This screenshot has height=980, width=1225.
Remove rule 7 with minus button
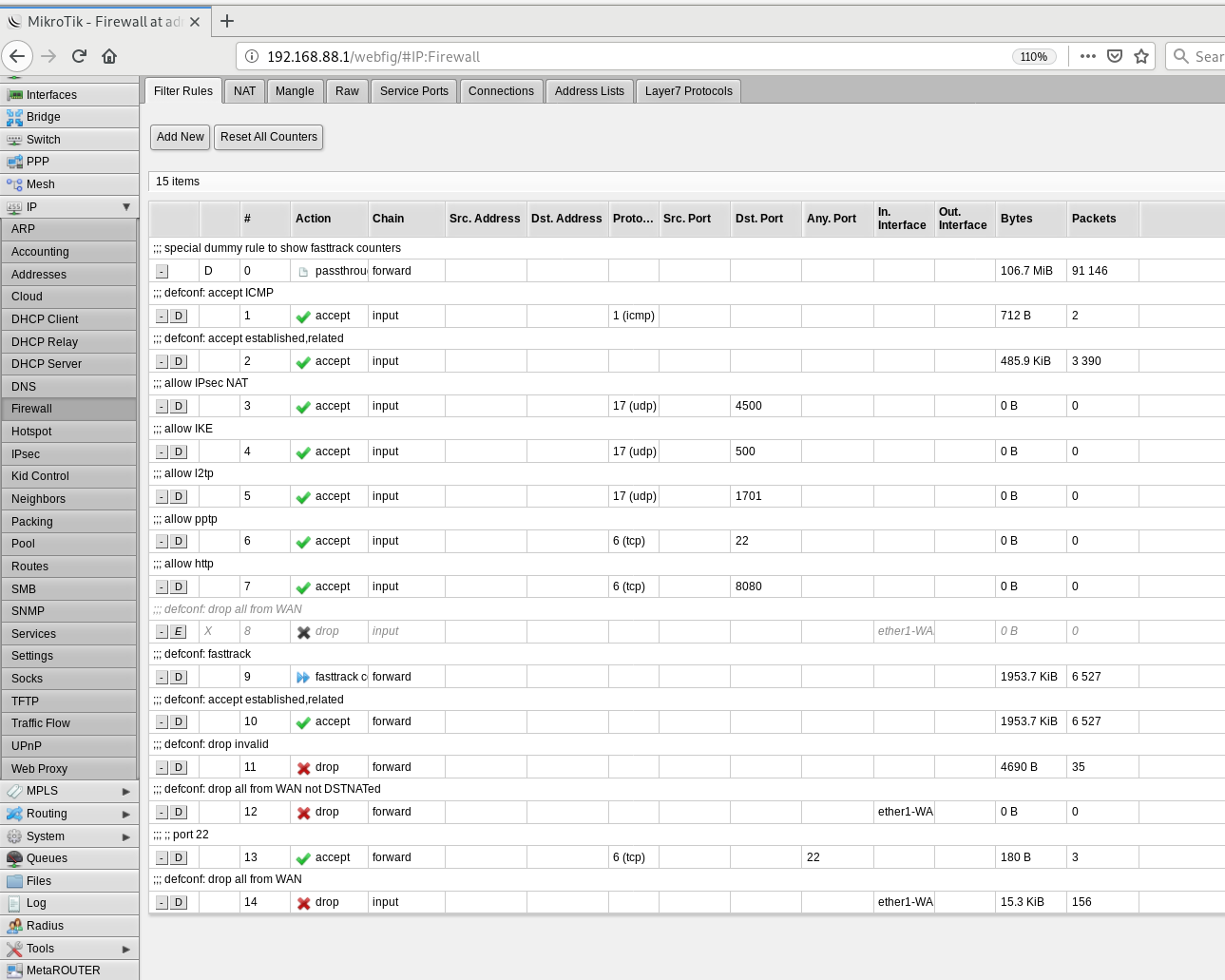point(162,587)
